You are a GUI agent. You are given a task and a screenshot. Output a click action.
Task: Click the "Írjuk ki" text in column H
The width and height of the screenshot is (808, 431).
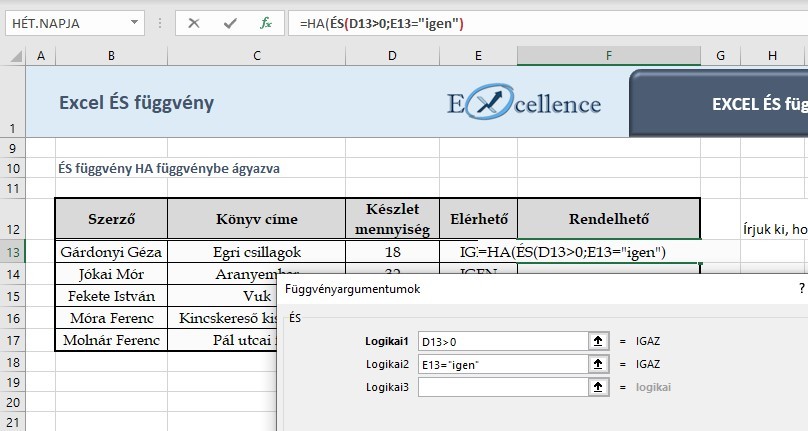point(775,229)
